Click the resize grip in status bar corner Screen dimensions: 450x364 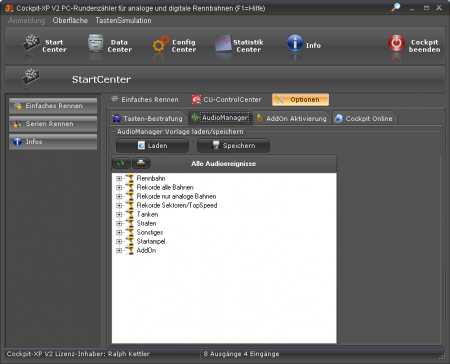tap(442, 356)
